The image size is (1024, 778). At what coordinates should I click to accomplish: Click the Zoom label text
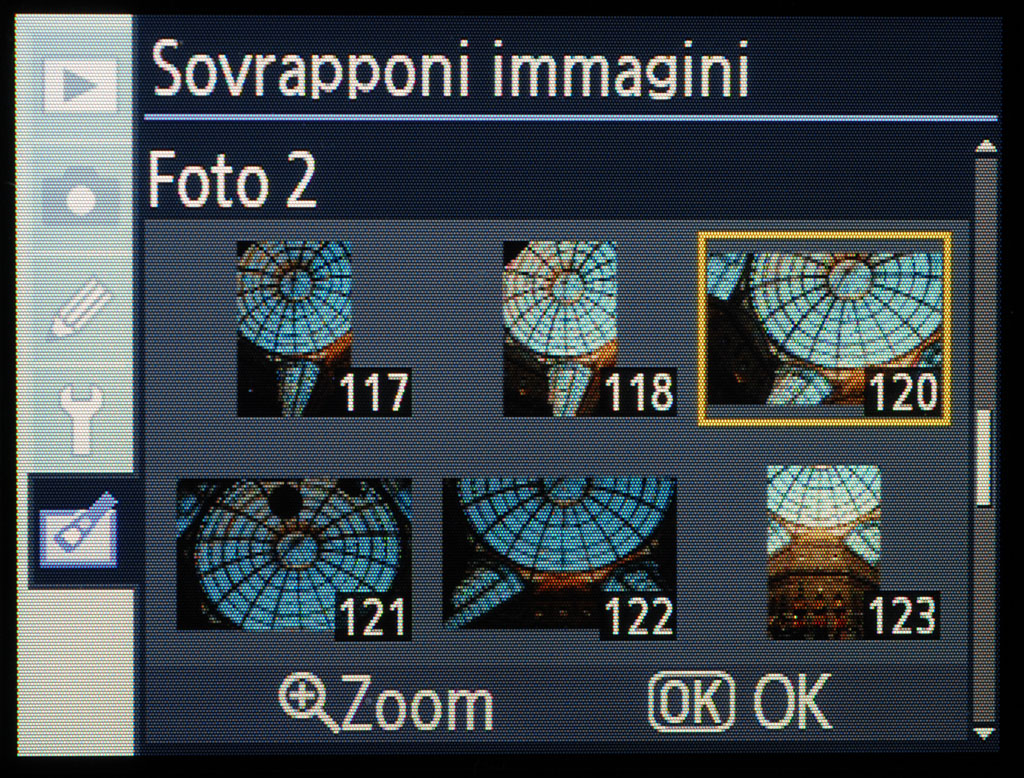point(417,704)
